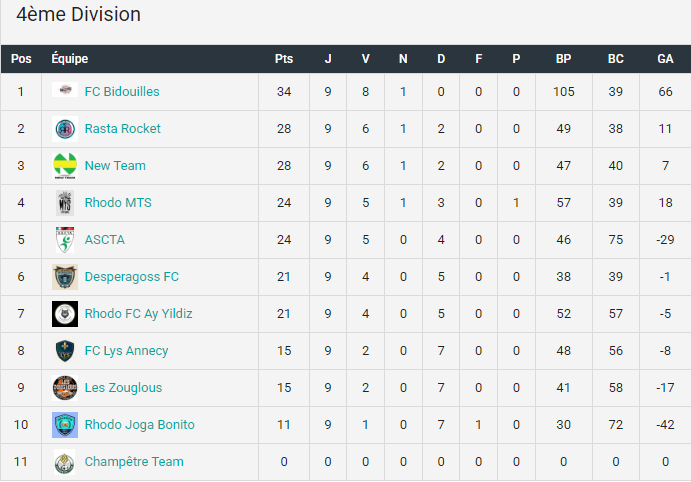691x482 pixels.
Task: Open the FC Bidouilles team link
Action: pos(122,92)
